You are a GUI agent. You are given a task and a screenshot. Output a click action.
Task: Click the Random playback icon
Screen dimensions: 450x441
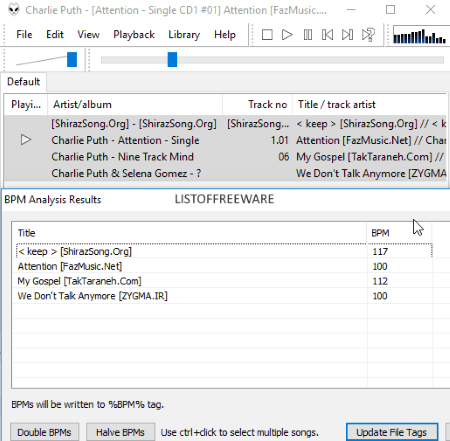tap(368, 35)
